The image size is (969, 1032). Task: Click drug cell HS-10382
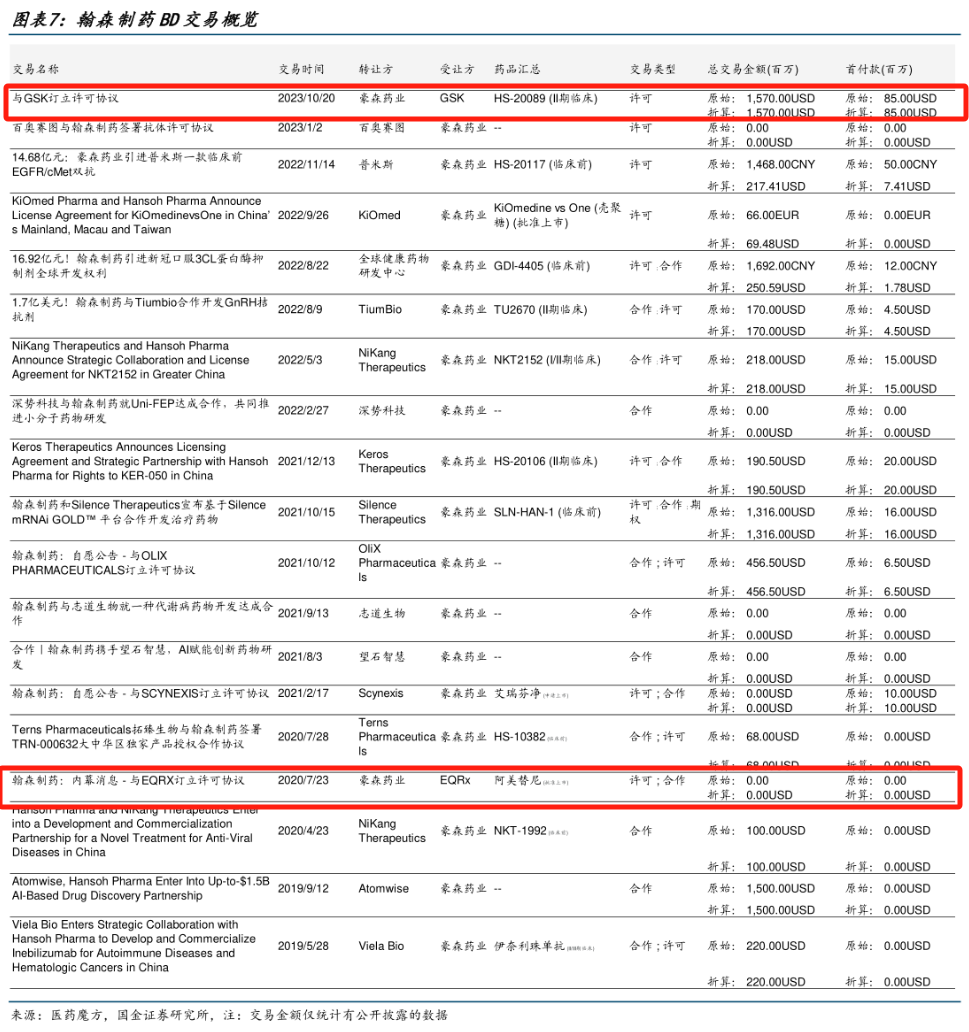coord(531,736)
